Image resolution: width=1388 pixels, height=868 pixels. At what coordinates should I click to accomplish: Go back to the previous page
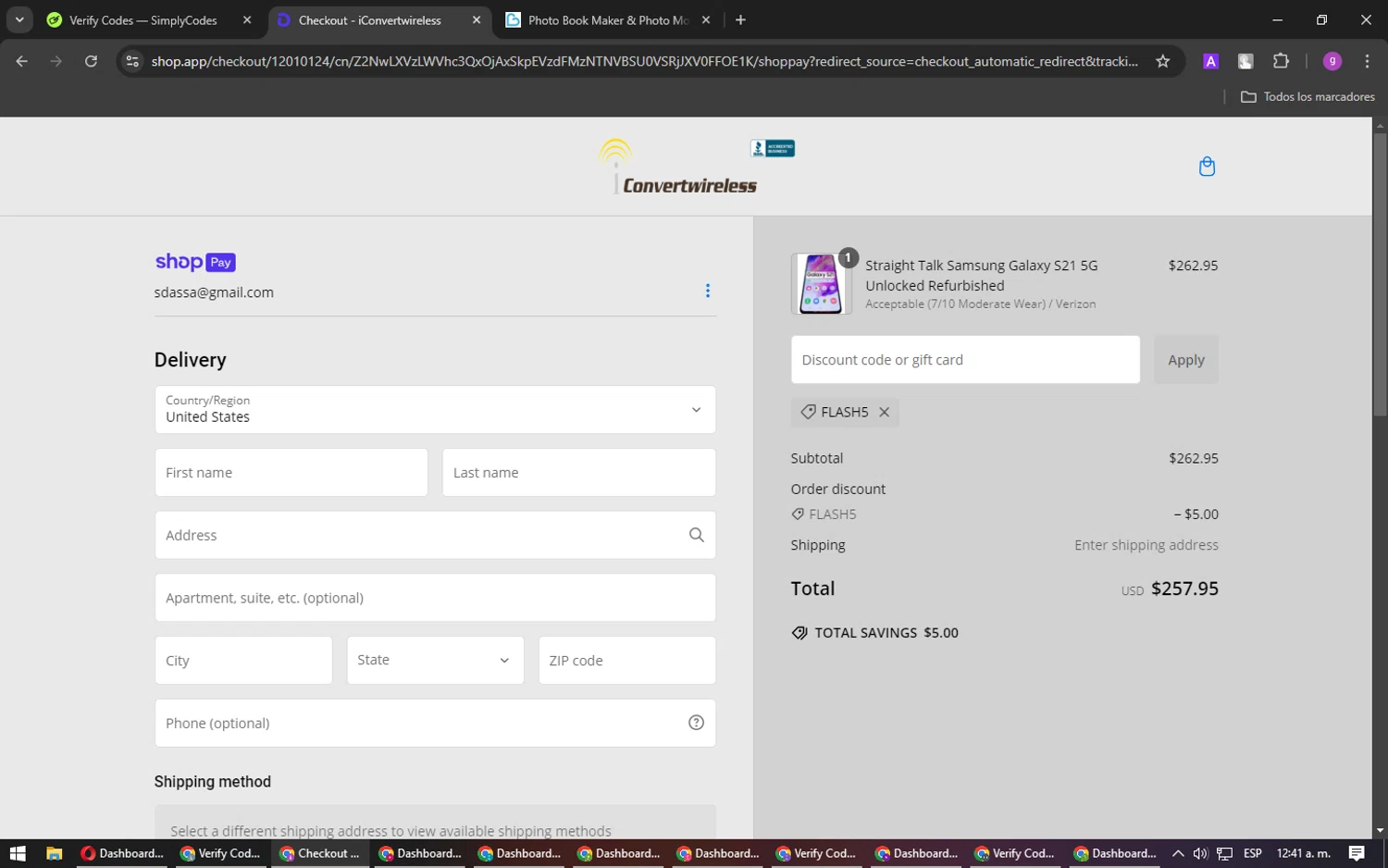tap(22, 61)
